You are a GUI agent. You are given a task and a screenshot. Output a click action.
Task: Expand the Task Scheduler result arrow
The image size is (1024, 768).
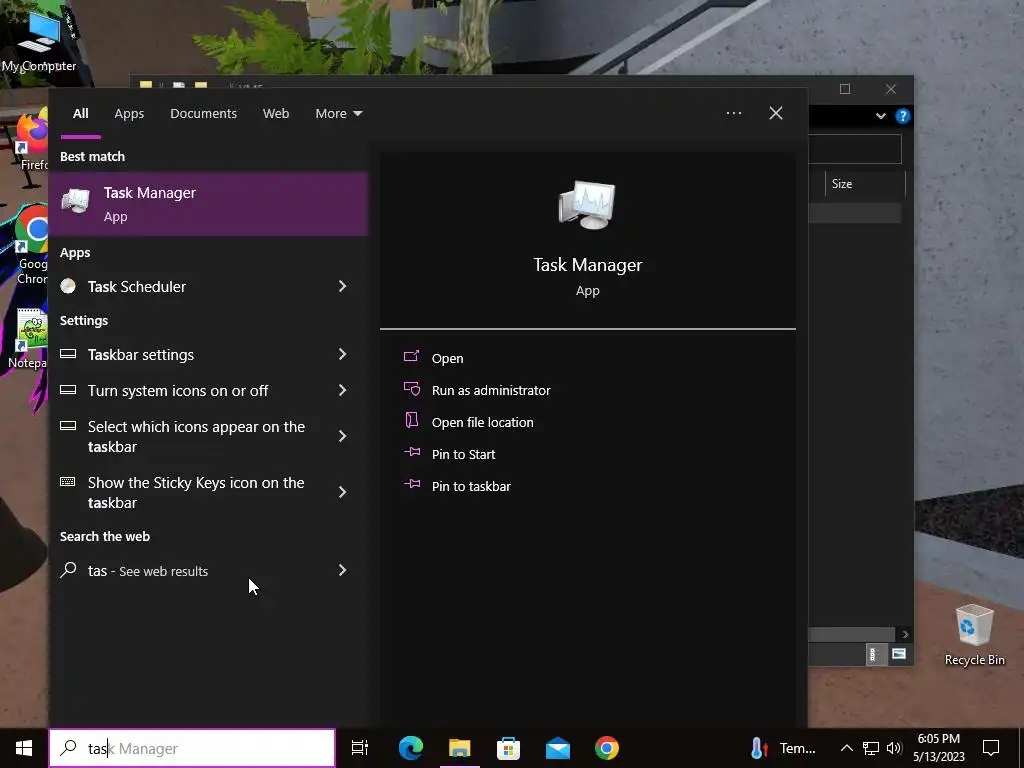[x=342, y=286]
